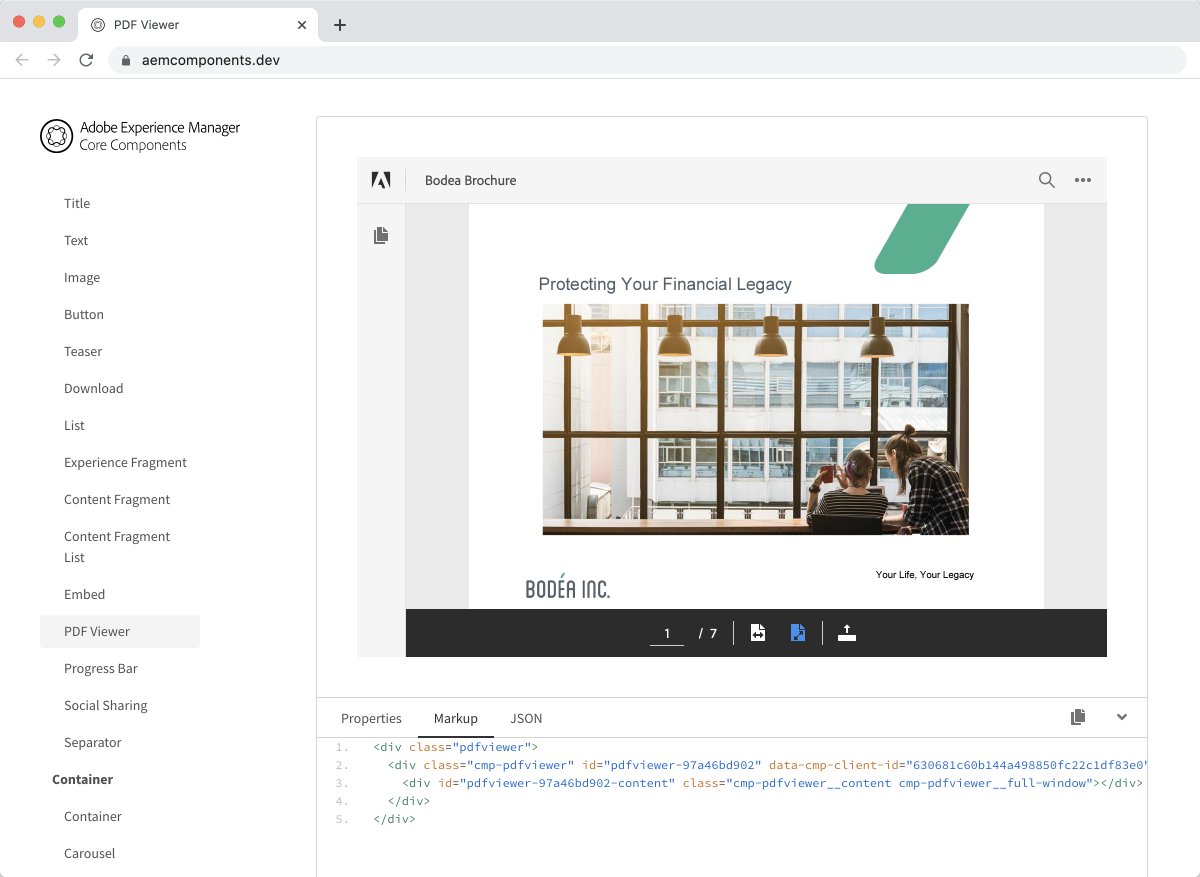
Task: Open the PDF viewer more options menu
Action: tap(1082, 180)
